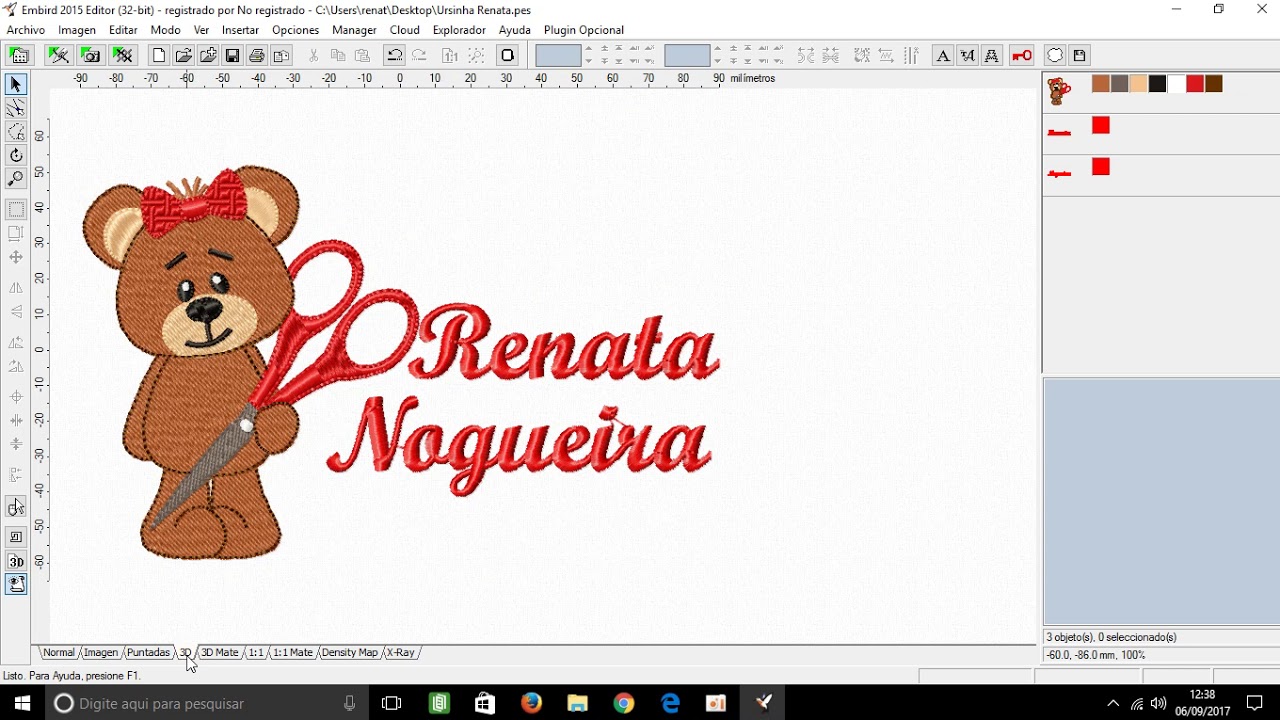1280x720 pixels.
Task: Click the green cross-stitch toolbar icon
Action: (x=122, y=56)
